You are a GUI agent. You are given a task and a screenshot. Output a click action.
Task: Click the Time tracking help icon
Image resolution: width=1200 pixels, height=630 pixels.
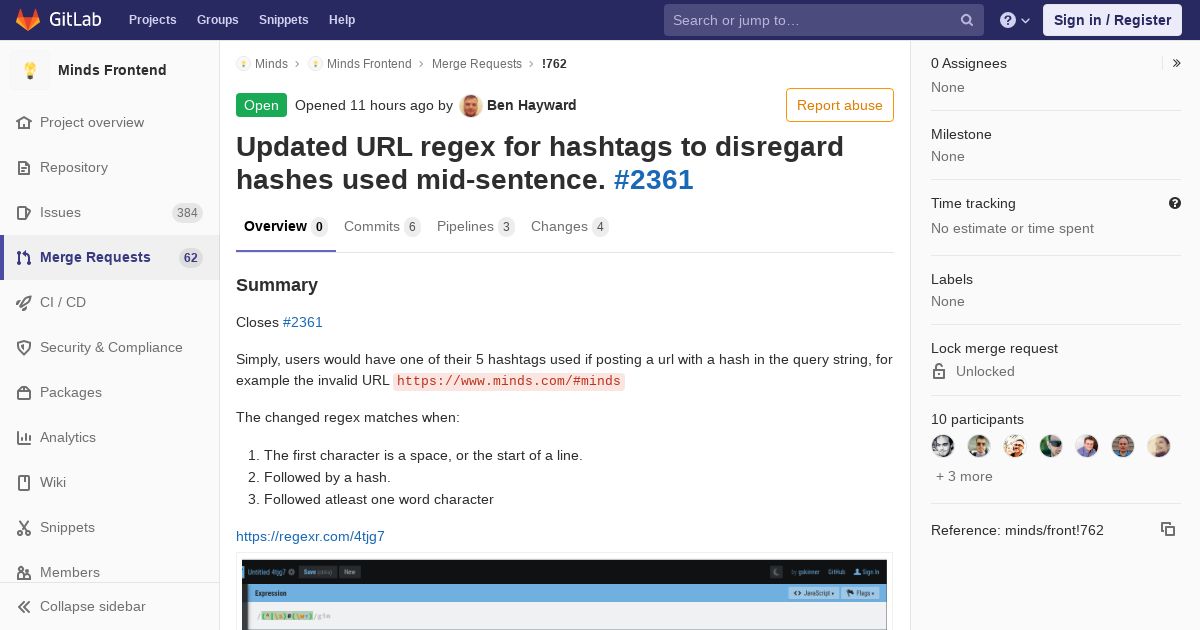click(x=1175, y=203)
